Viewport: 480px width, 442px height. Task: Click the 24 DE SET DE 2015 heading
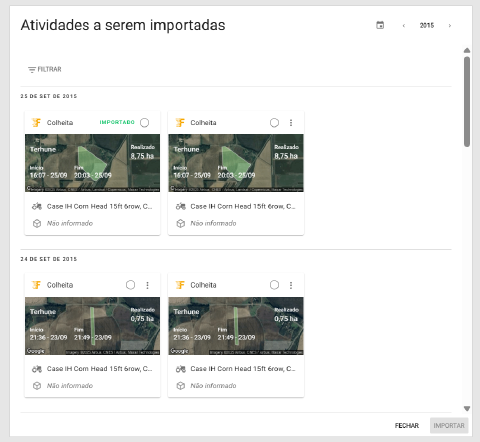[x=49, y=259]
